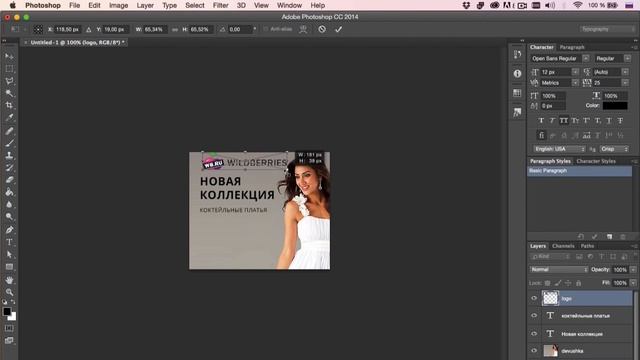This screenshot has height=360, width=640.
Task: Select the Lasso tool
Action: (9, 81)
